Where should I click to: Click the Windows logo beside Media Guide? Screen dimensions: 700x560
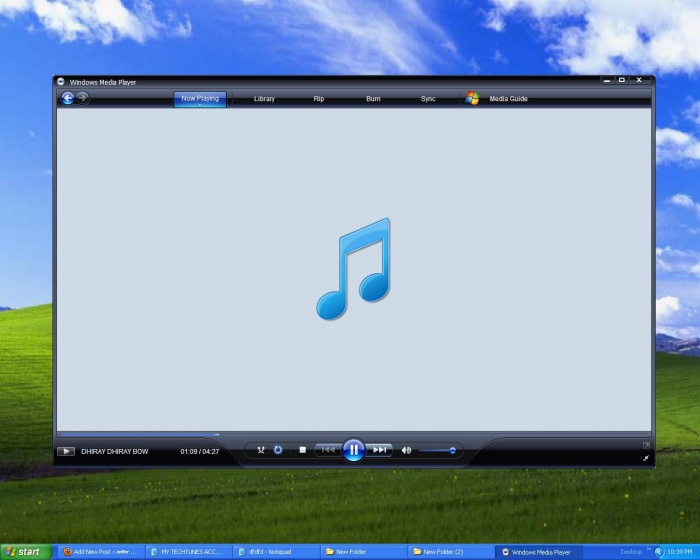click(472, 98)
